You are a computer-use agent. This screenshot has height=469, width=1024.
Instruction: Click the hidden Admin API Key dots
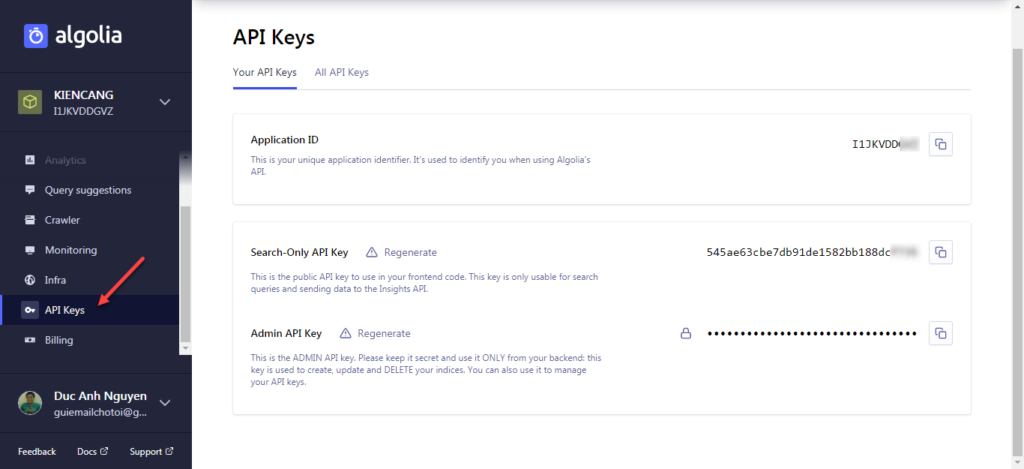pyautogui.click(x=812, y=334)
